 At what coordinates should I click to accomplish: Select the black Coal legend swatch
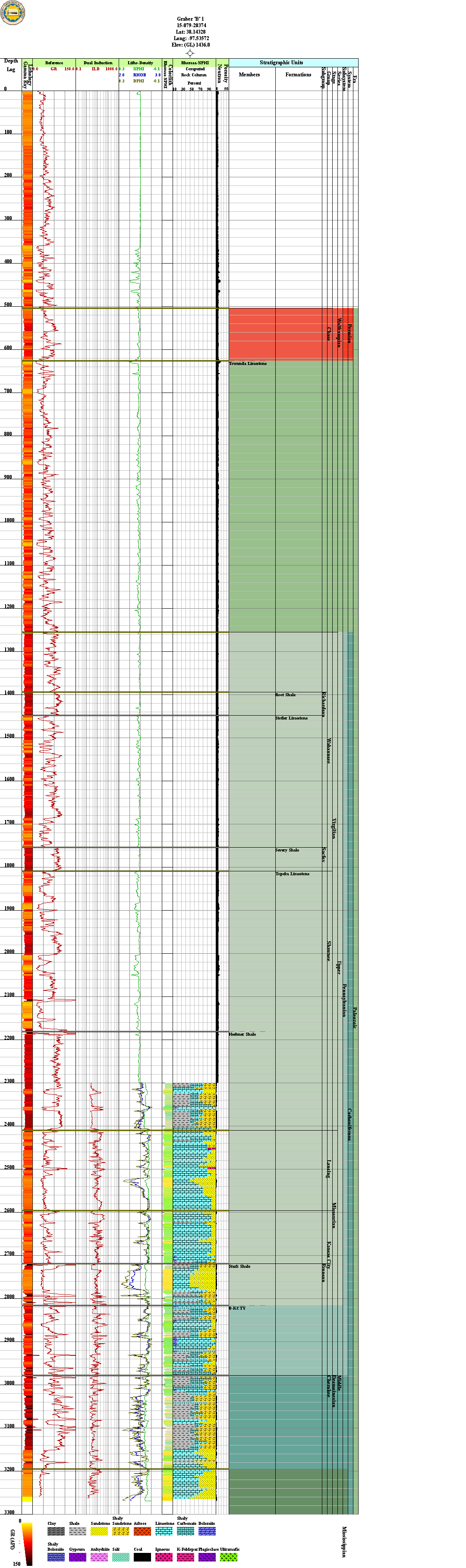pos(142,1557)
